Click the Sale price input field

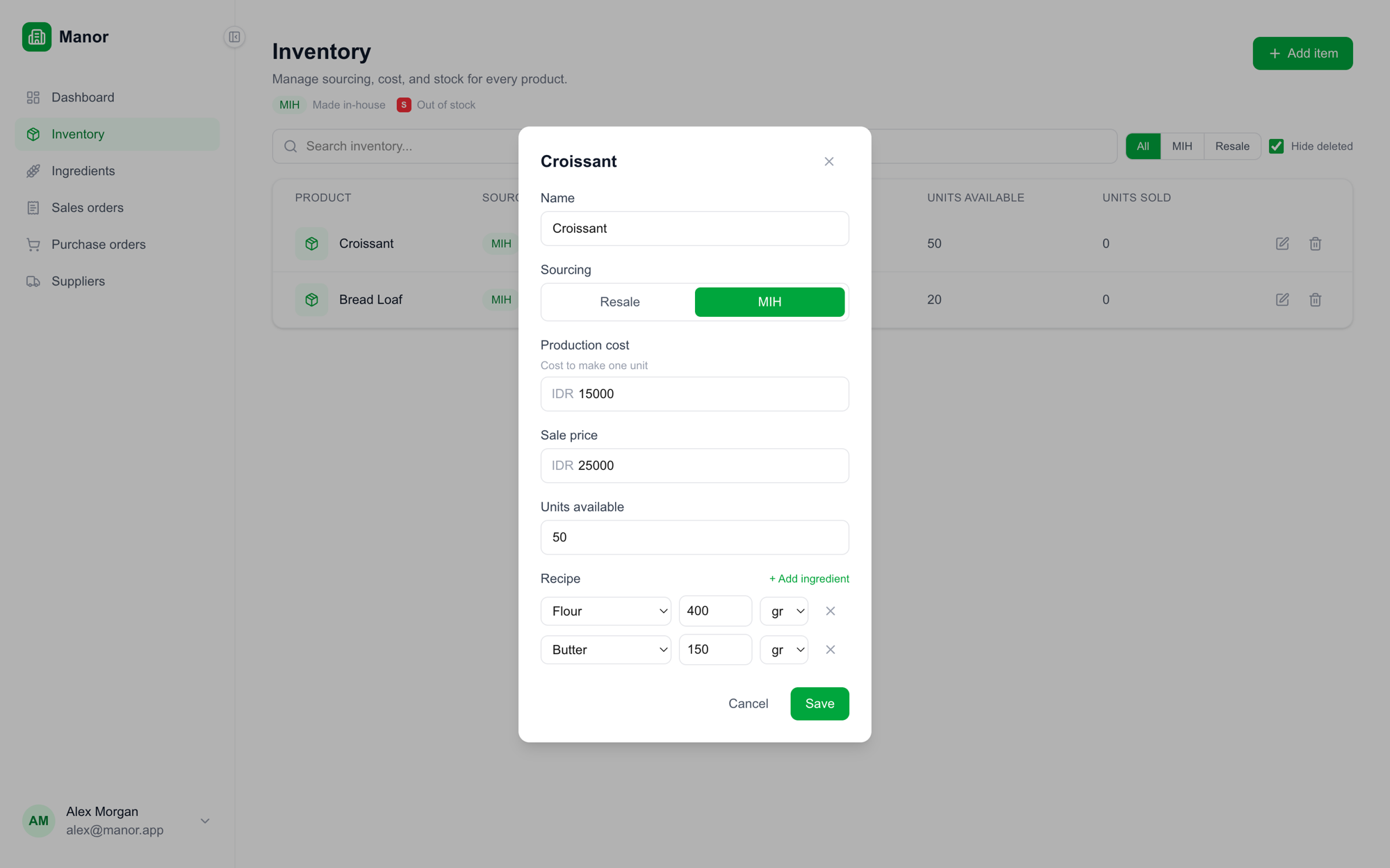pos(694,466)
